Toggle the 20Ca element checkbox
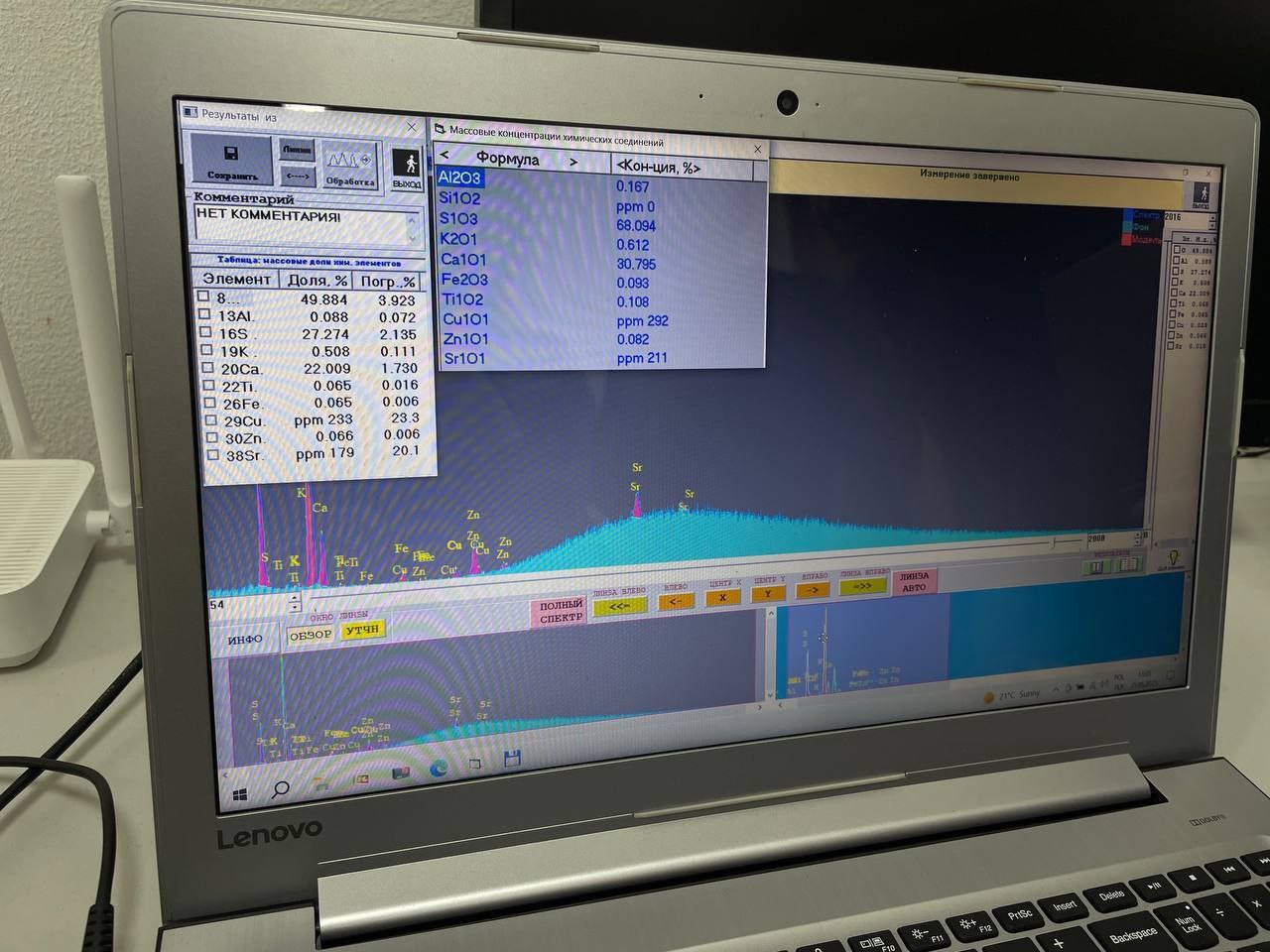 click(x=206, y=368)
